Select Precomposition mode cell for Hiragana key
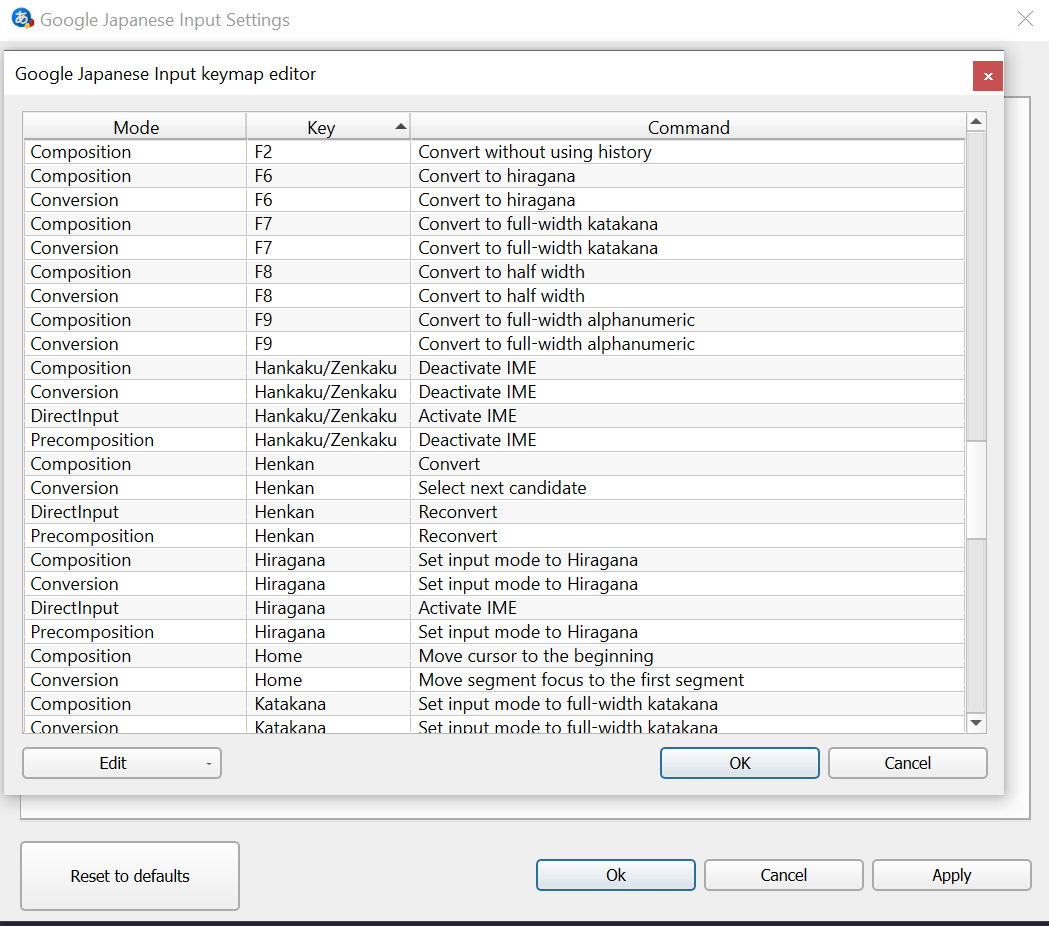The height and width of the screenshot is (926, 1049). (135, 632)
